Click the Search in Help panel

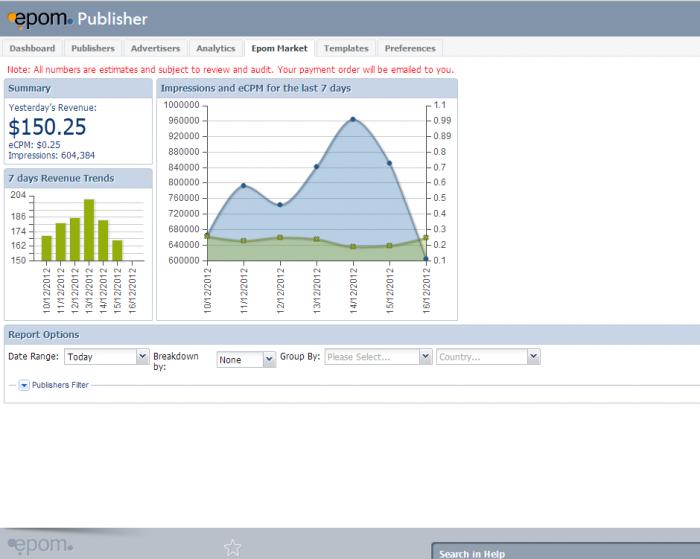(x=565, y=552)
